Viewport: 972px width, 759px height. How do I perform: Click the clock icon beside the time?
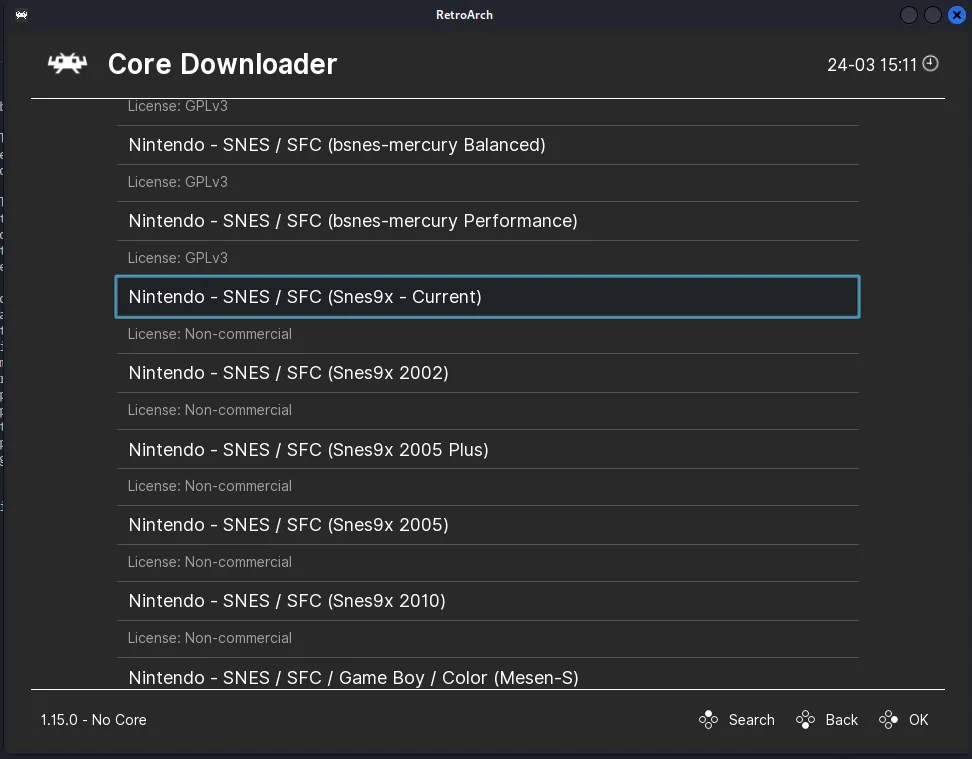pos(930,64)
